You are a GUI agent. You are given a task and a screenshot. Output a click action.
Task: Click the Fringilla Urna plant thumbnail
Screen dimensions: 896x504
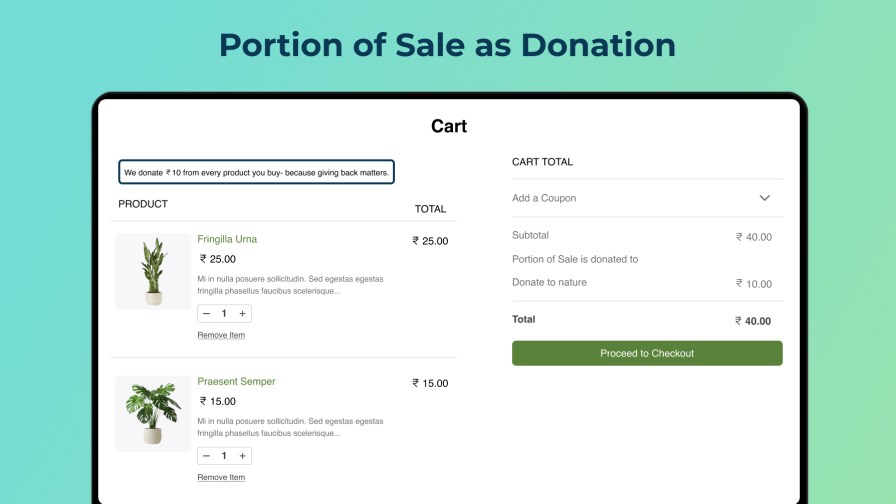click(153, 271)
